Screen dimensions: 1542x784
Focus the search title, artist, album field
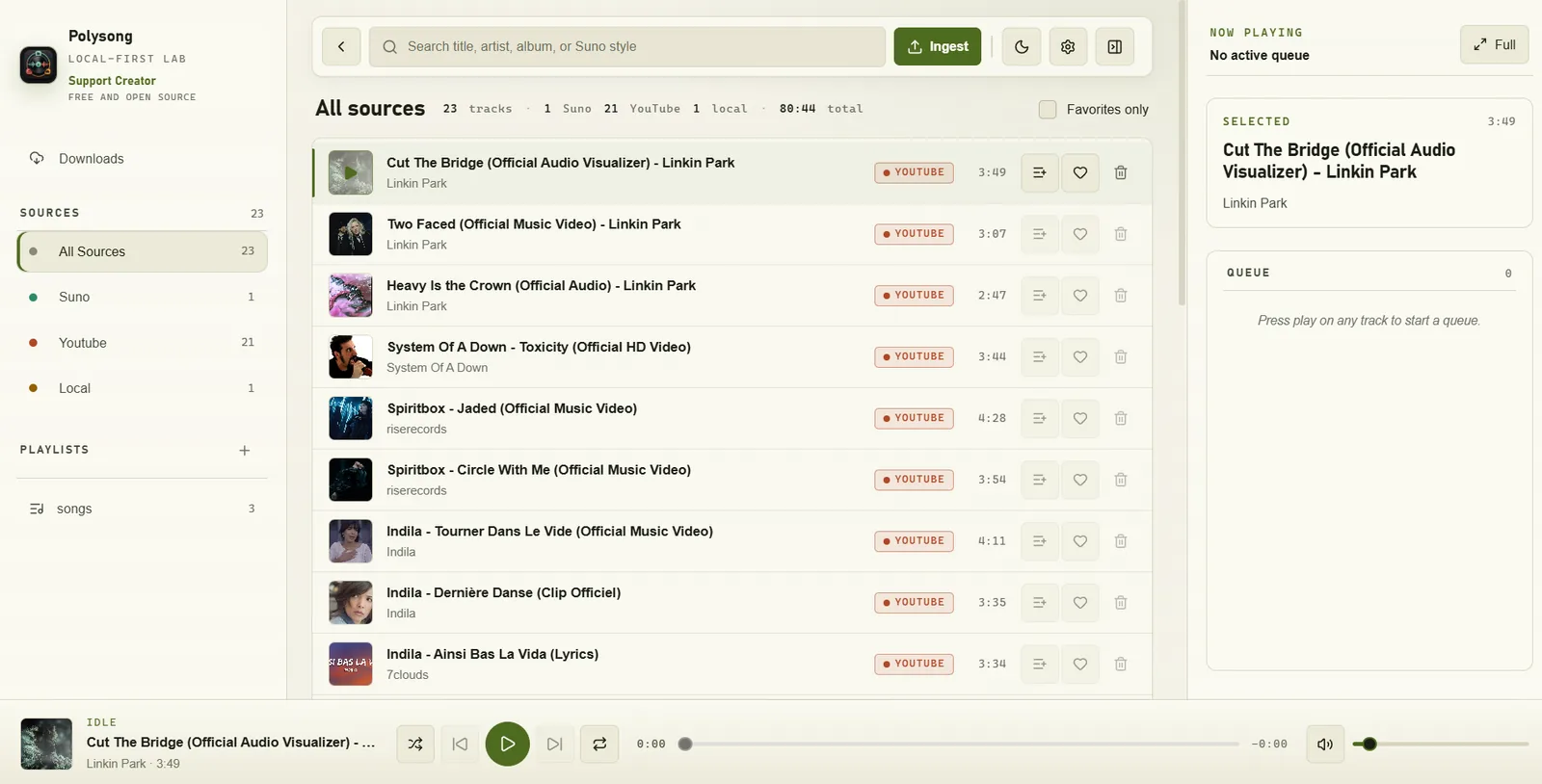627,46
